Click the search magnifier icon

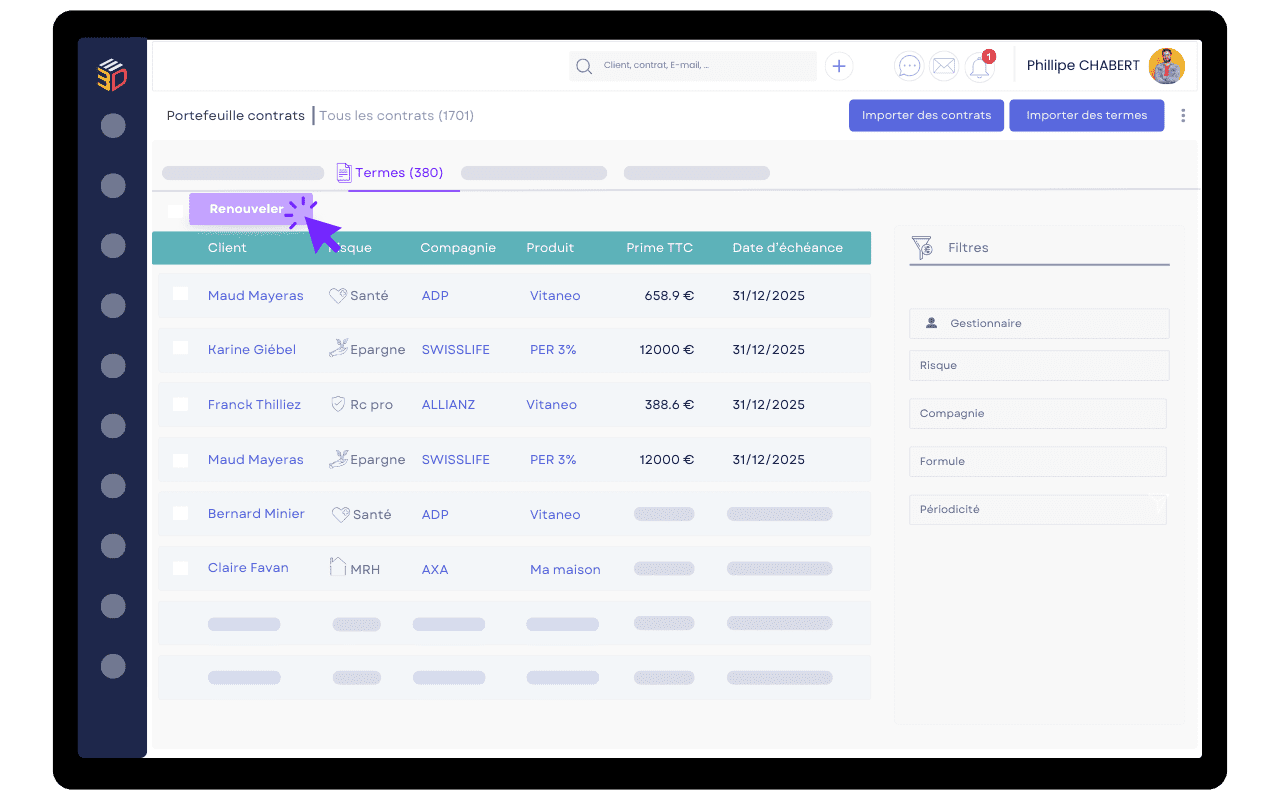[x=584, y=66]
